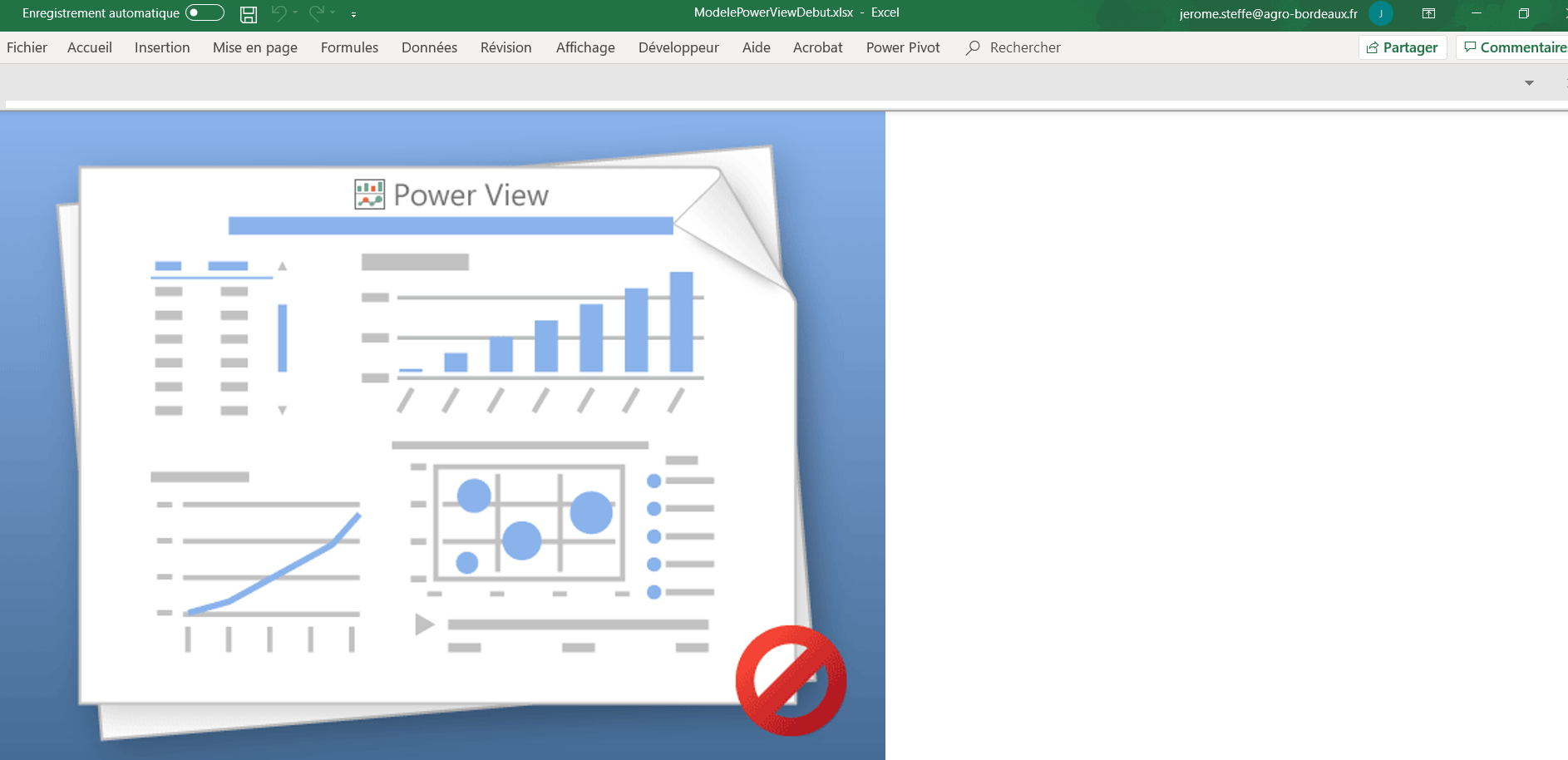Open the Données tab
Screen dimensions: 1568x760
[x=429, y=47]
